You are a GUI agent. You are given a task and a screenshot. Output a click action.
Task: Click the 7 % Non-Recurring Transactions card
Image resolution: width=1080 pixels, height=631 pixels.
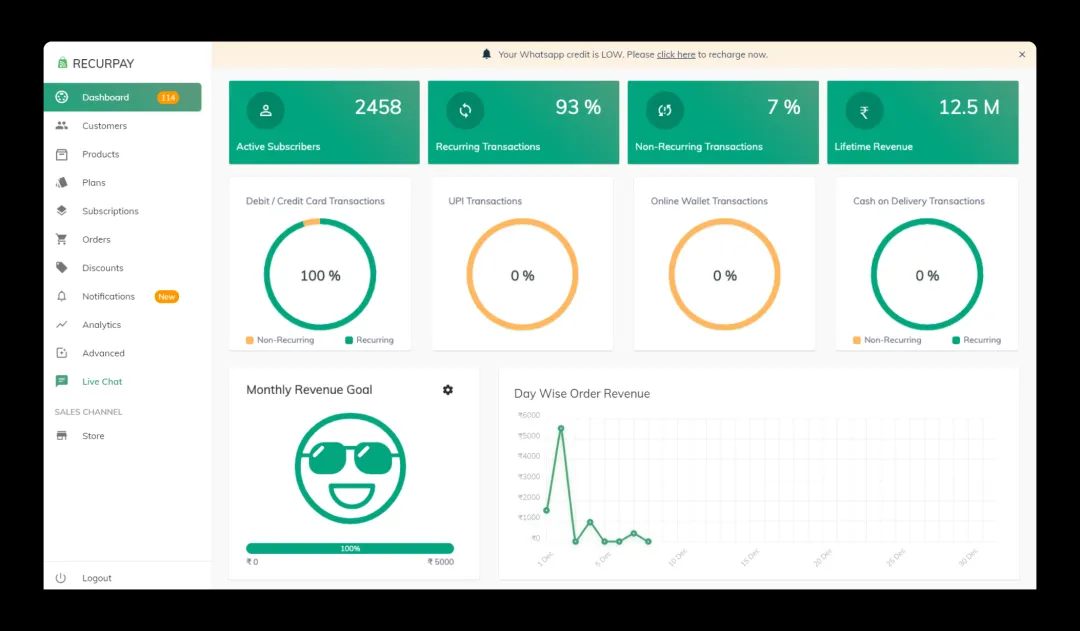point(723,123)
